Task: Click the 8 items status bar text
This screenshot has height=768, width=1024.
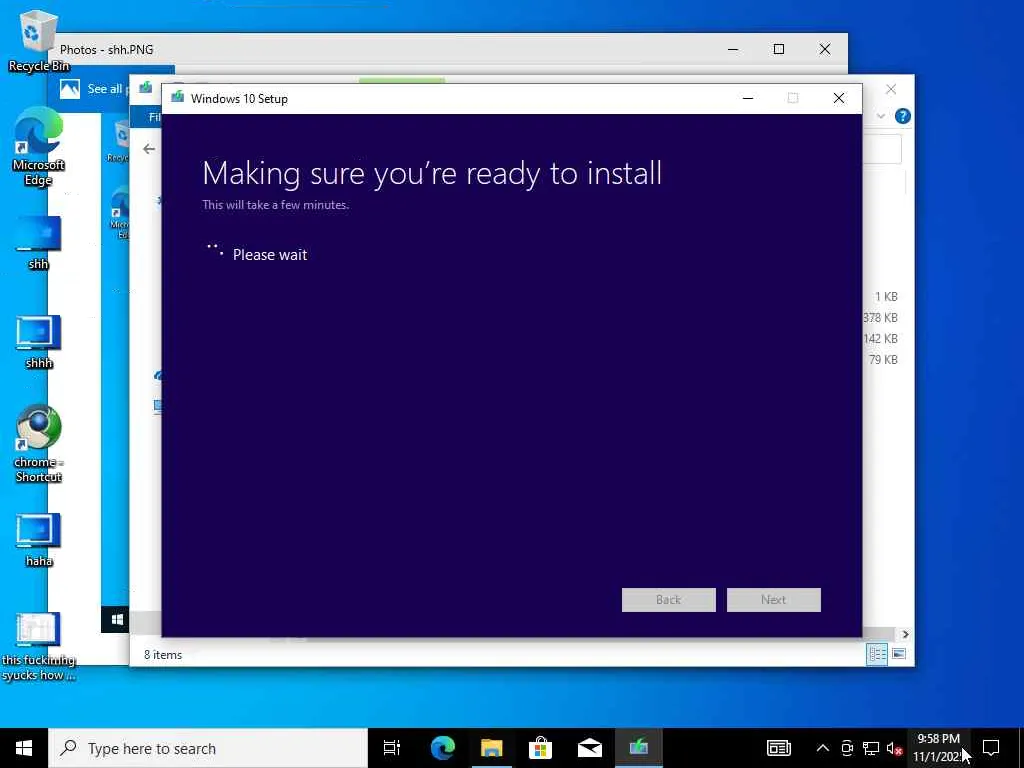Action: 163,654
